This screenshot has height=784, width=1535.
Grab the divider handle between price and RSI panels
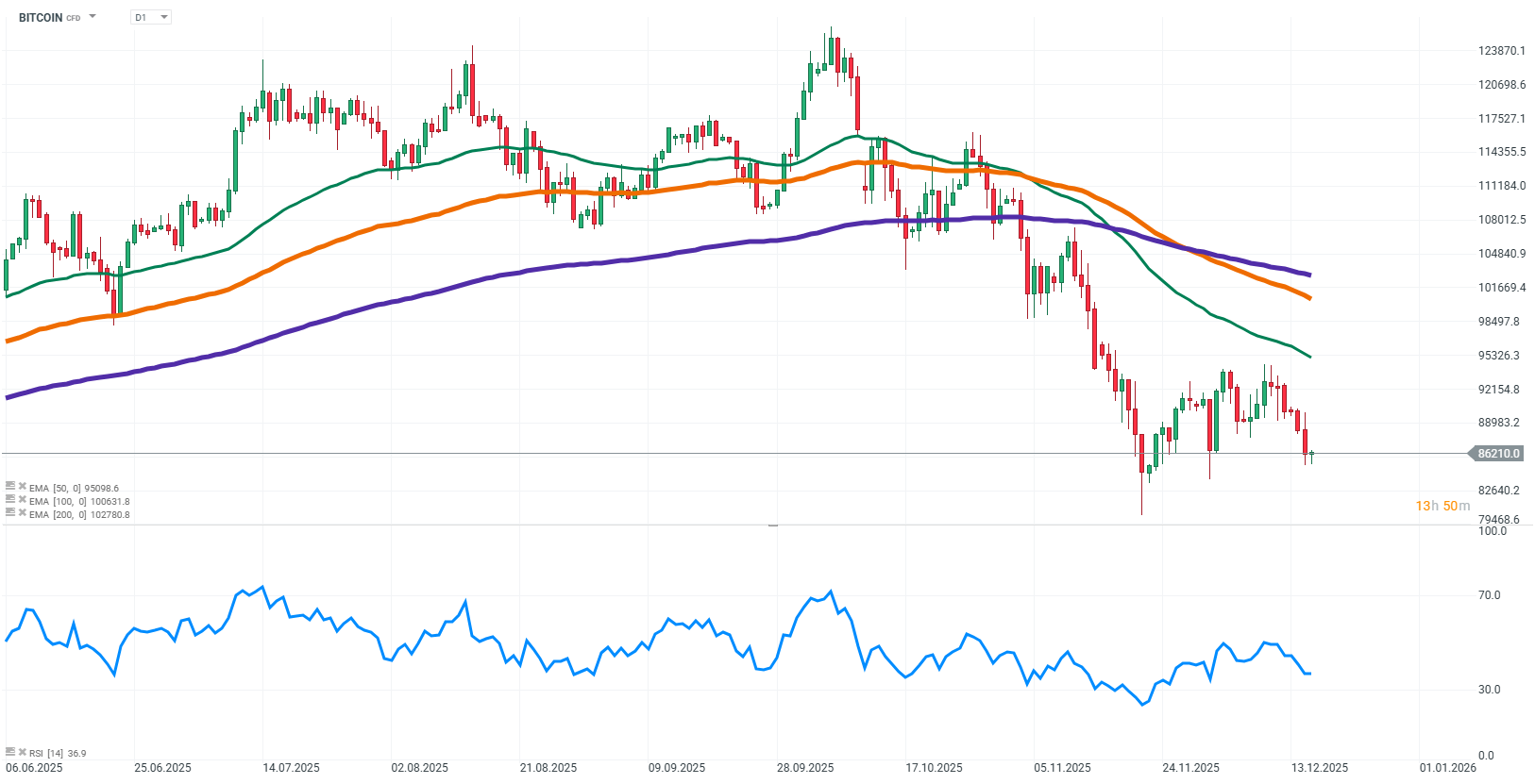(773, 525)
